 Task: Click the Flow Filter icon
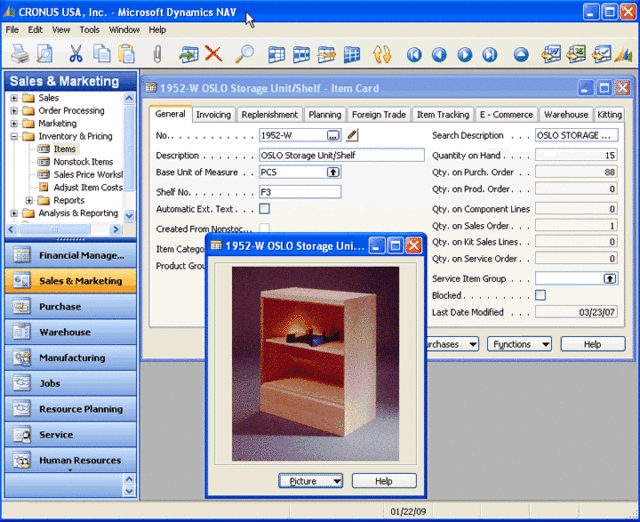(326, 54)
